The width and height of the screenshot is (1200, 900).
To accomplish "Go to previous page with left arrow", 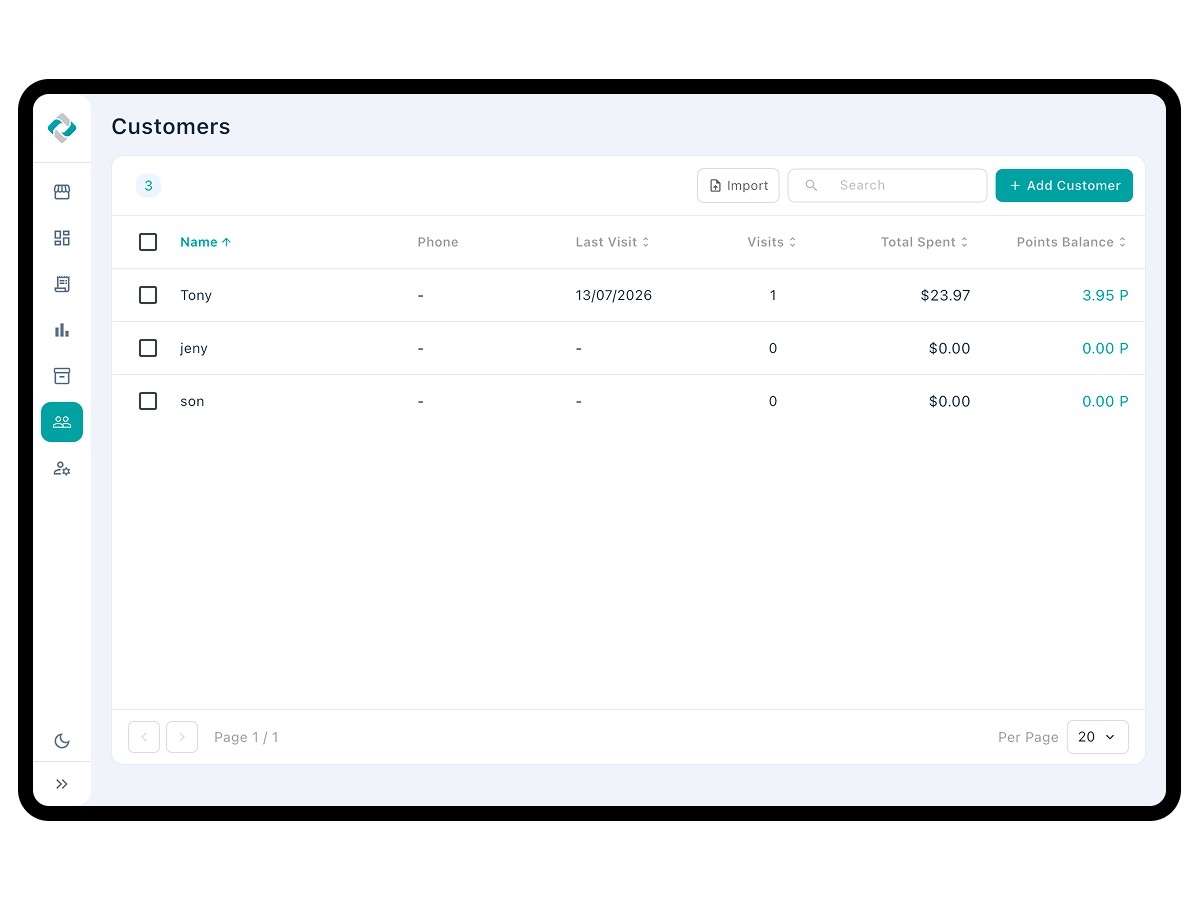I will [144, 737].
